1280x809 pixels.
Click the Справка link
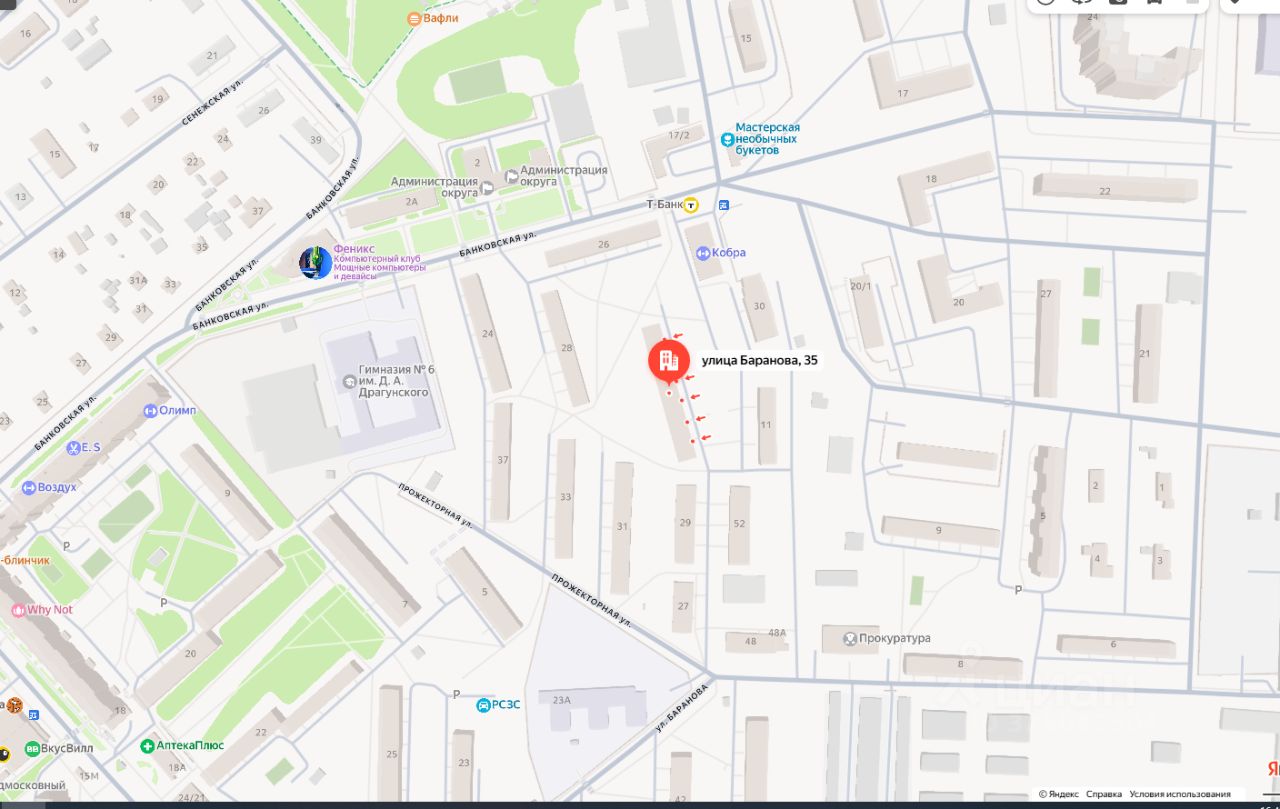tap(1104, 794)
